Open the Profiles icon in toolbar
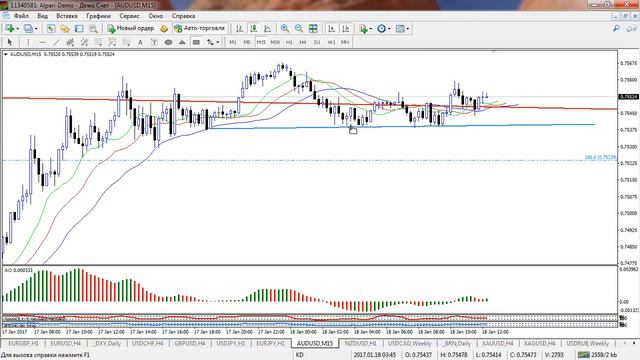Viewport: 640px width, 360px height. coord(28,29)
